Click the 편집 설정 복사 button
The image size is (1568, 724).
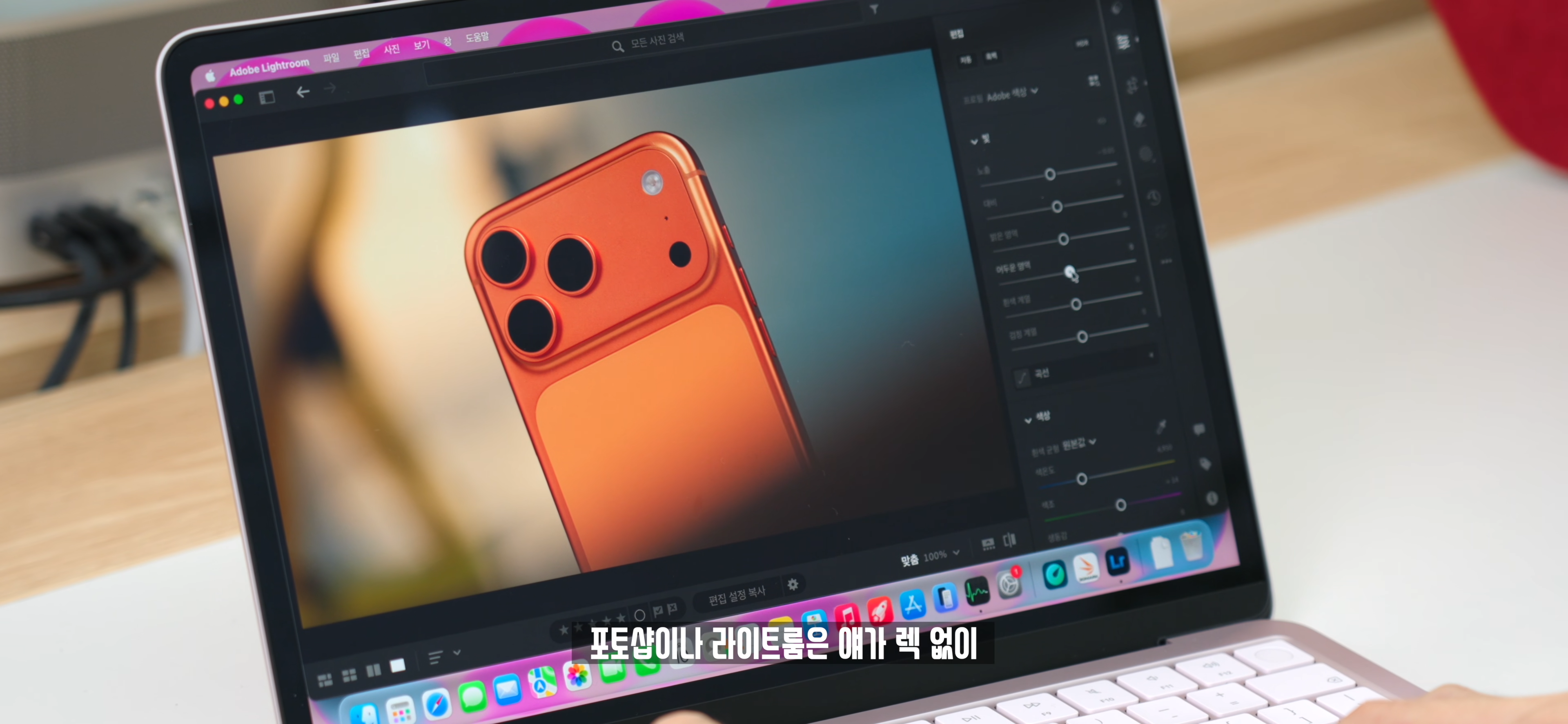[x=737, y=596]
